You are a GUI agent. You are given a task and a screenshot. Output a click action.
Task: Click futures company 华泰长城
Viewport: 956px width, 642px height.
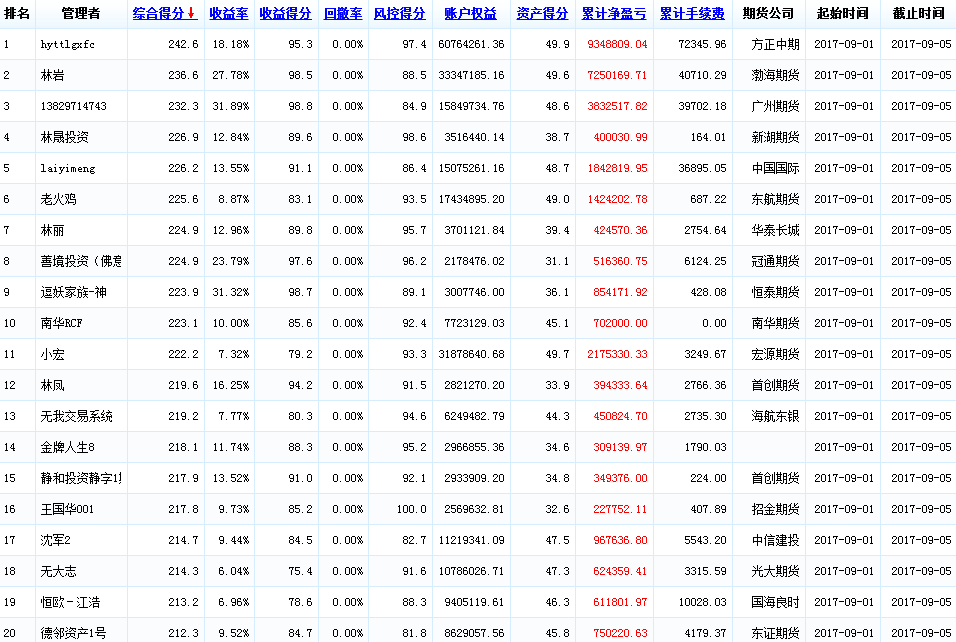coord(775,230)
